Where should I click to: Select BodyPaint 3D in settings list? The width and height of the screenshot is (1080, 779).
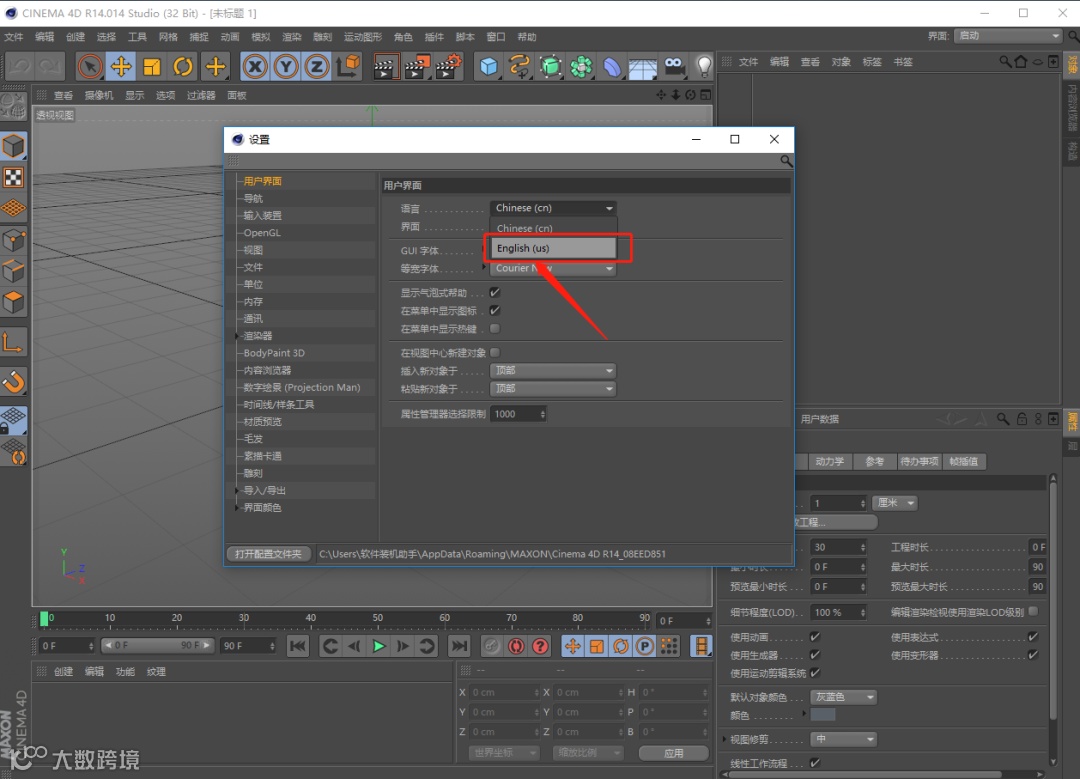click(274, 353)
